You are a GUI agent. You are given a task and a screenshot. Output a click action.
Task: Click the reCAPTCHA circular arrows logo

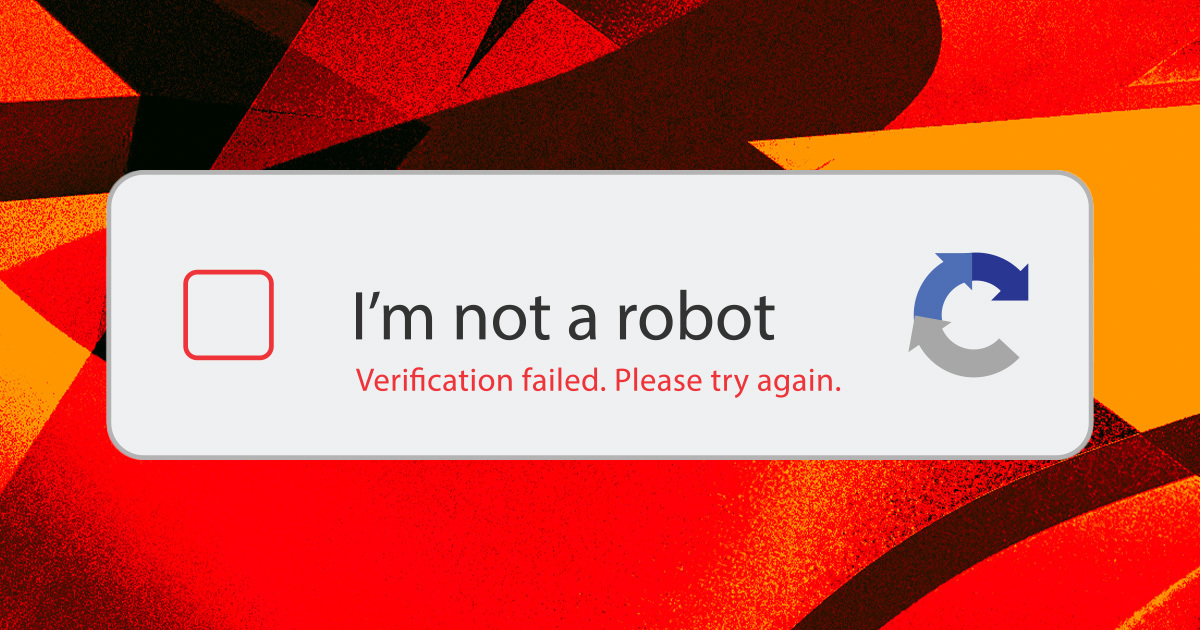point(969,314)
